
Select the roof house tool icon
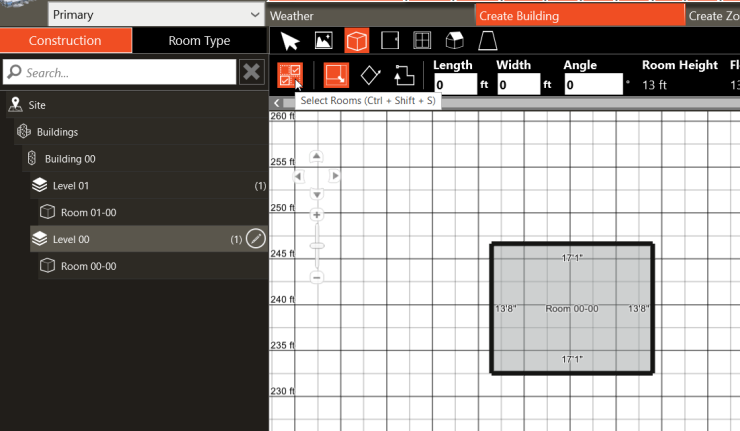[x=454, y=41]
